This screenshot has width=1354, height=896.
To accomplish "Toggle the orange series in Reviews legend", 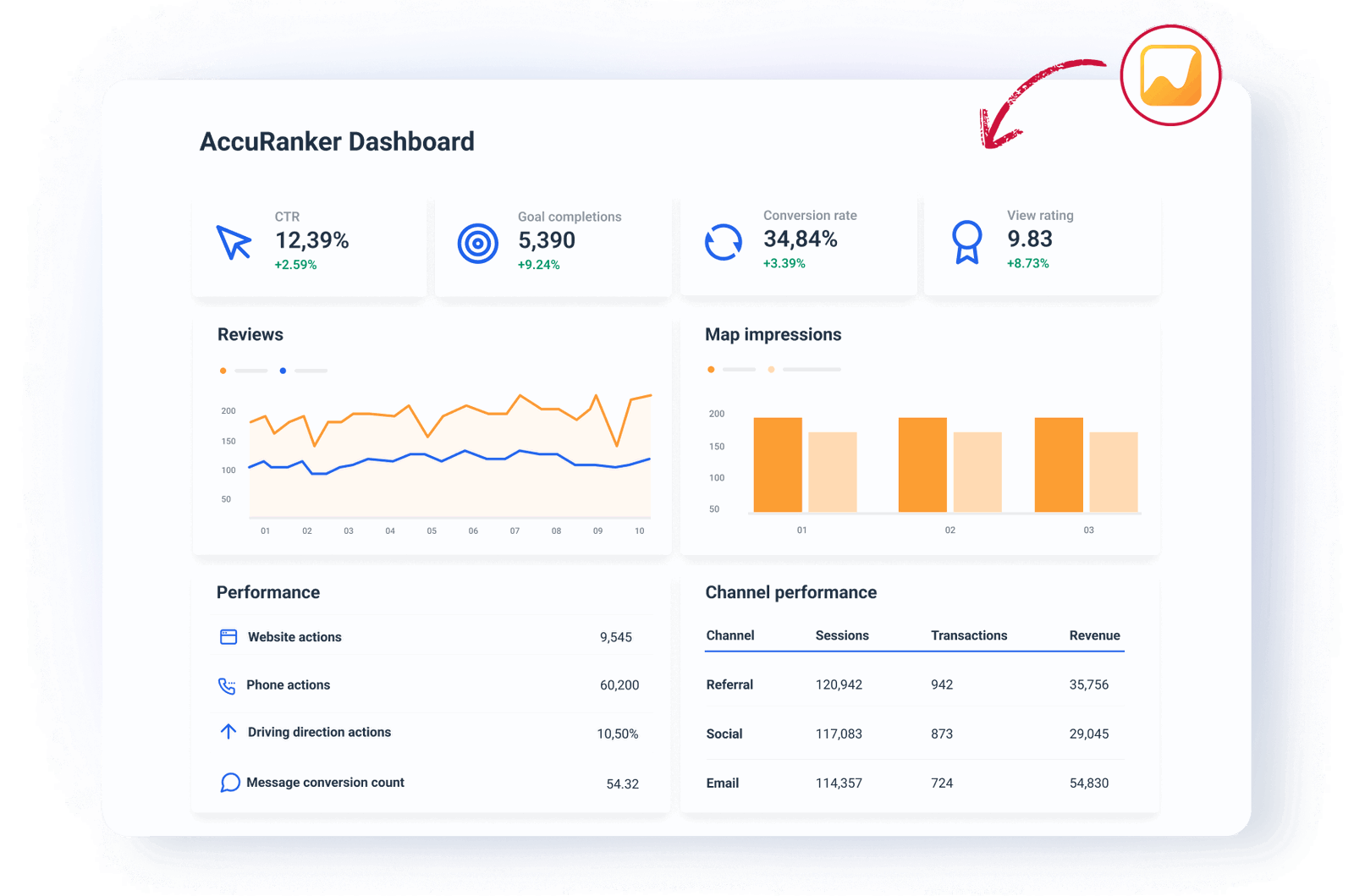I will pyautogui.click(x=223, y=370).
